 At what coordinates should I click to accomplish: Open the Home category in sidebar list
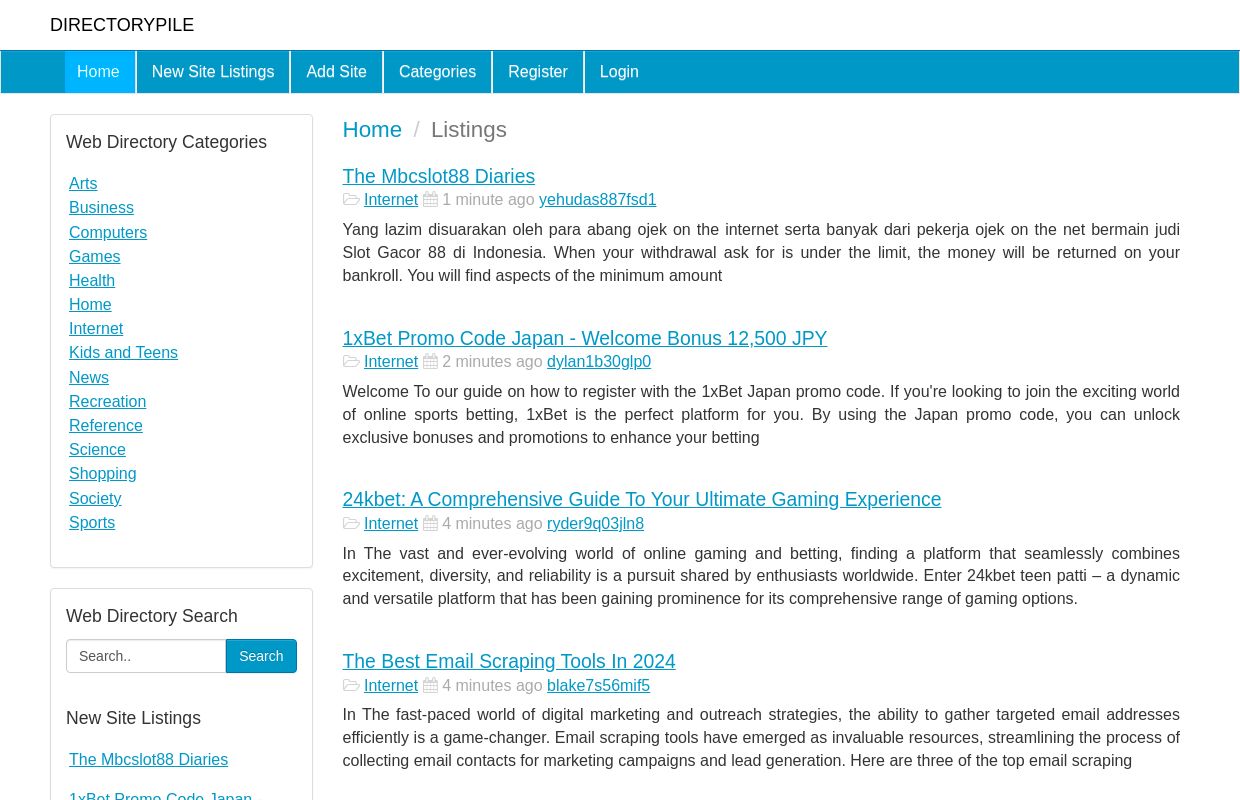click(x=90, y=305)
